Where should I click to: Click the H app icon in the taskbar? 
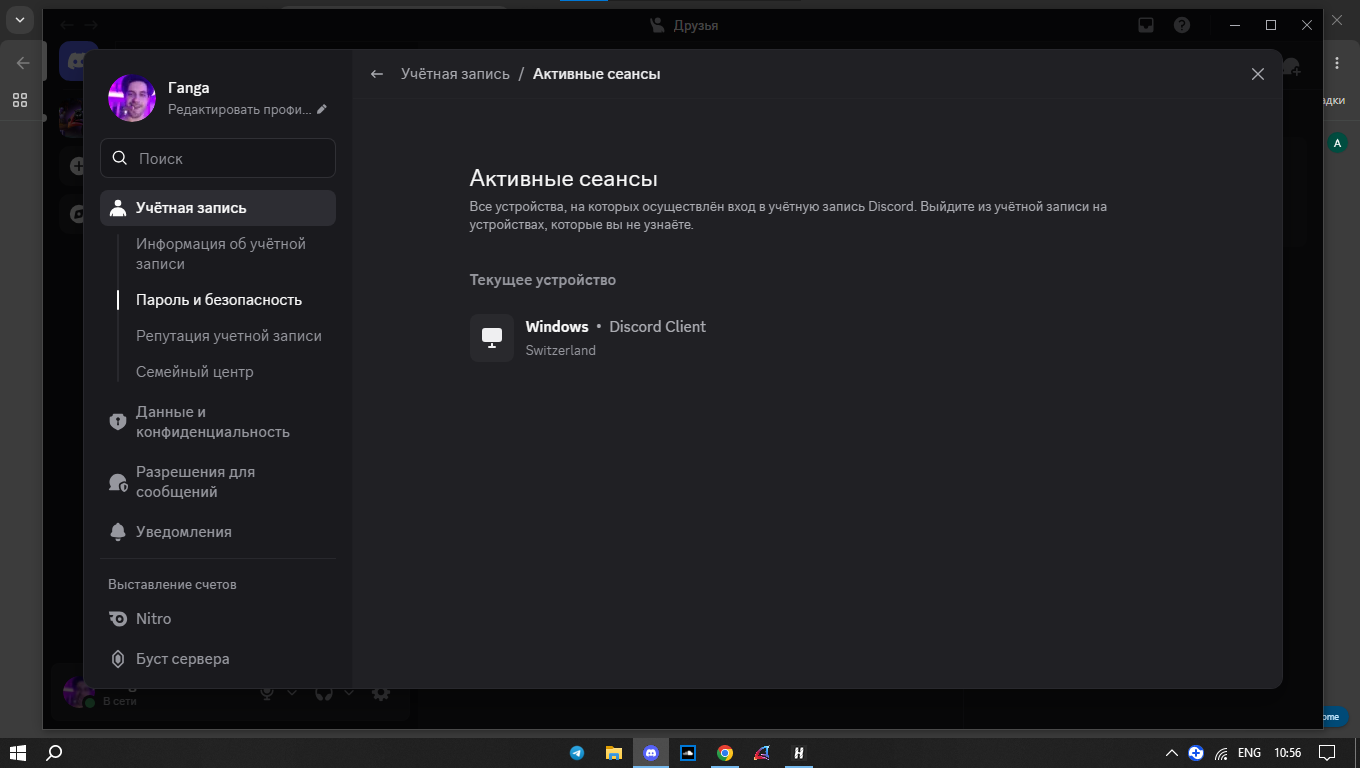(799, 753)
